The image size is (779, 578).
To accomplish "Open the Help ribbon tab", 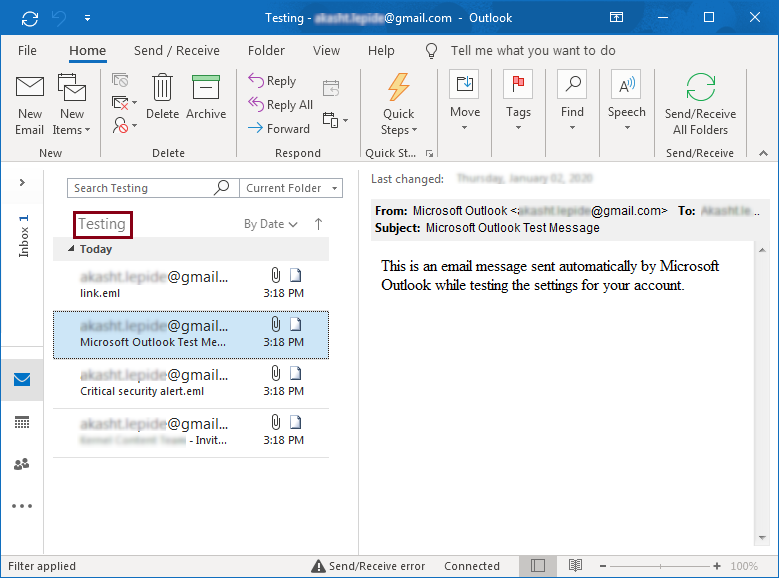I will [x=381, y=51].
